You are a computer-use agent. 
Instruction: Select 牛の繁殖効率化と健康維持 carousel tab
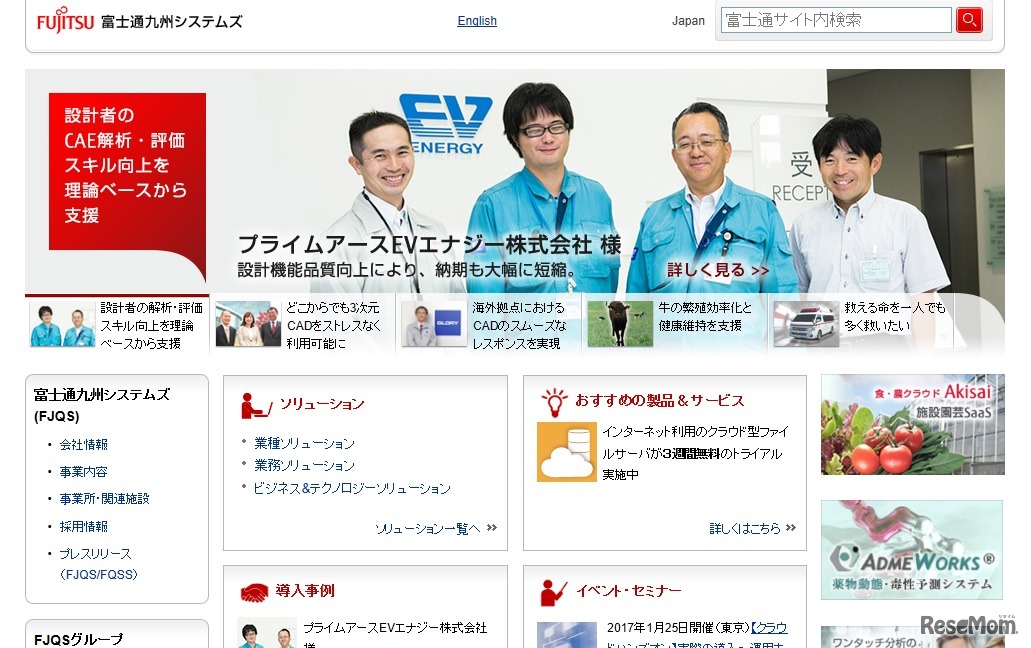pos(675,325)
